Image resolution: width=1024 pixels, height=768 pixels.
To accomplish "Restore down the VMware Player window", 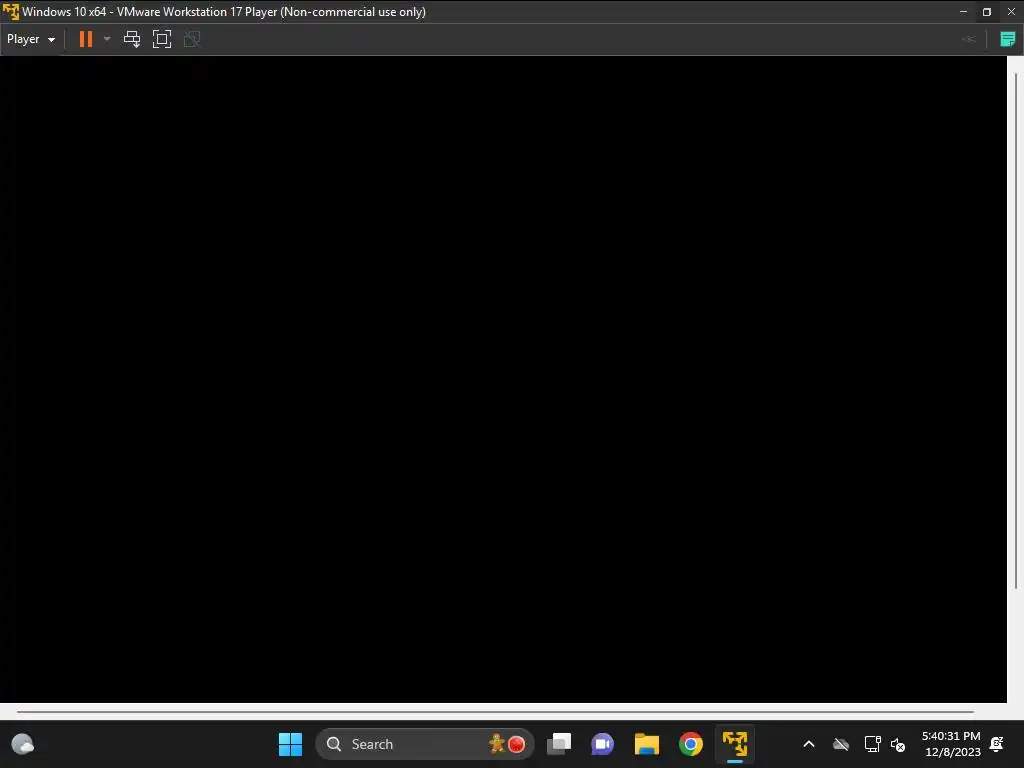I will coord(987,12).
